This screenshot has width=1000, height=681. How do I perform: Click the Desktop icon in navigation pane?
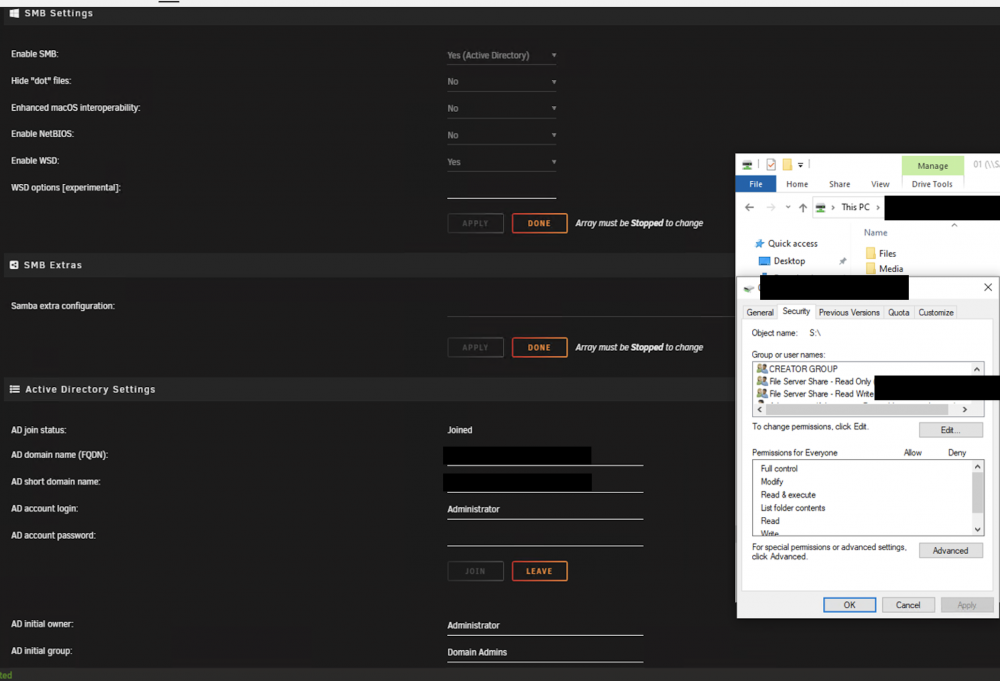coord(764,261)
